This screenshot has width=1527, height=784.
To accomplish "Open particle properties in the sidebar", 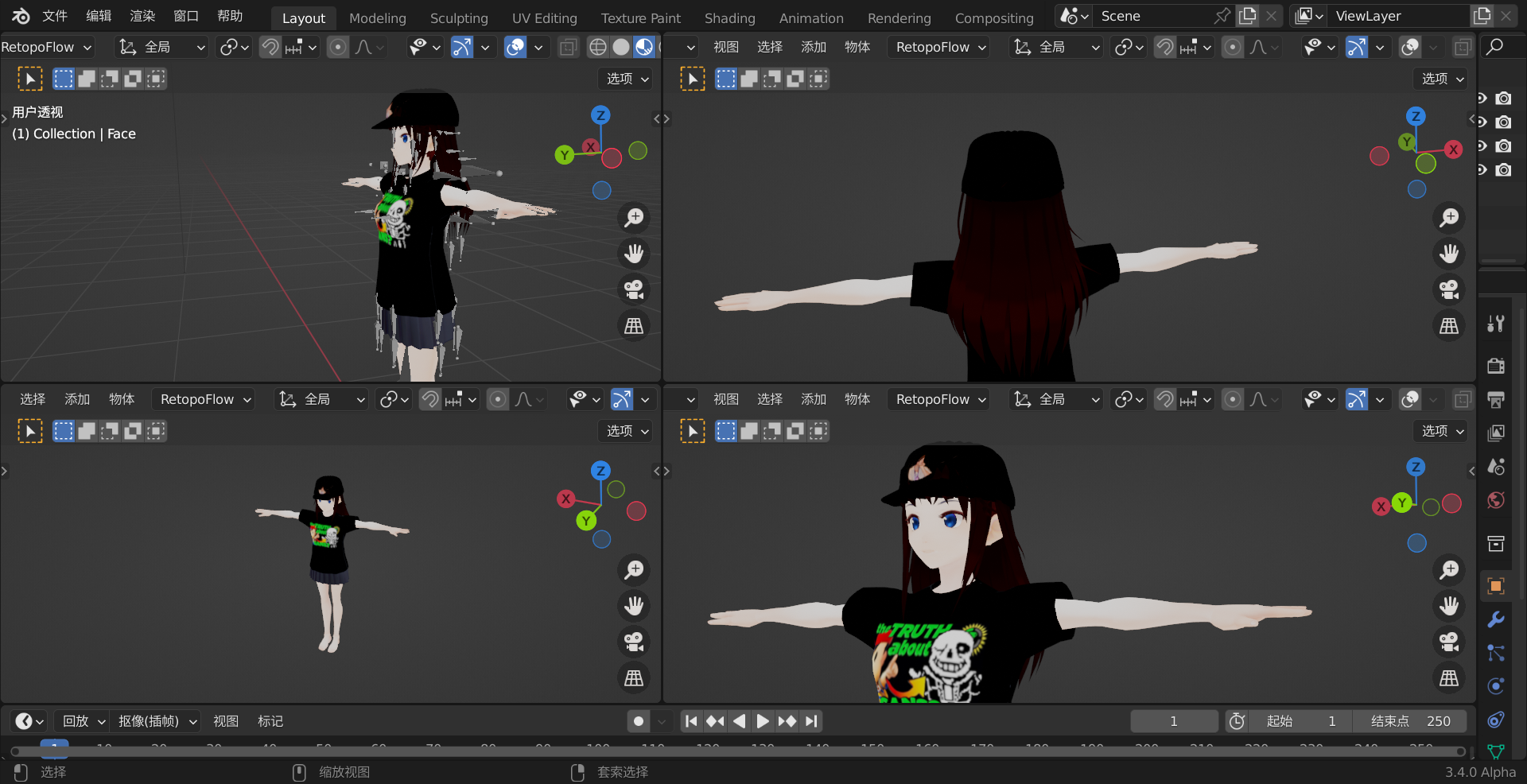I will tap(1495, 653).
